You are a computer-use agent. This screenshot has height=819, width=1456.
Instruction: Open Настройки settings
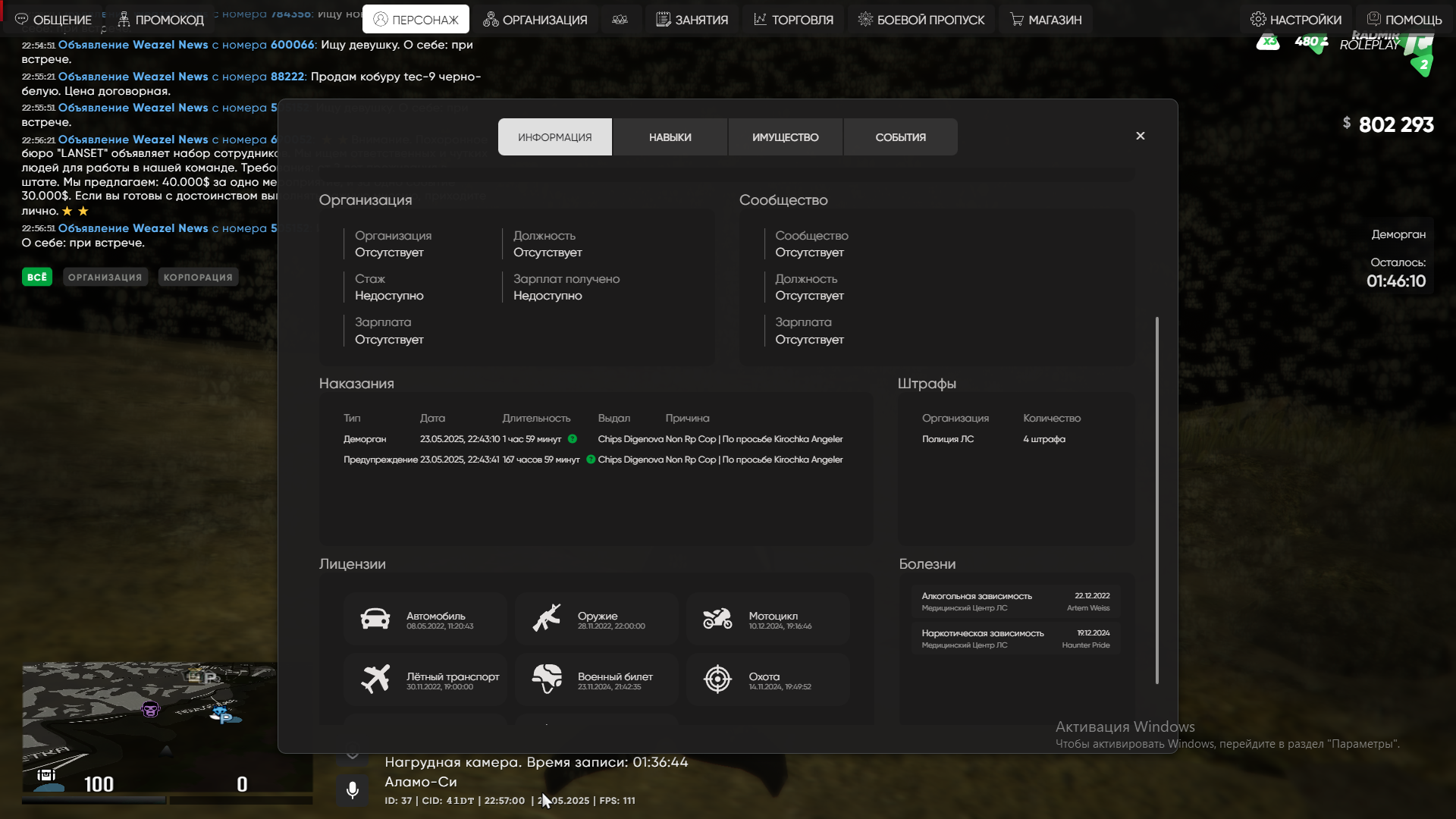coord(1296,20)
